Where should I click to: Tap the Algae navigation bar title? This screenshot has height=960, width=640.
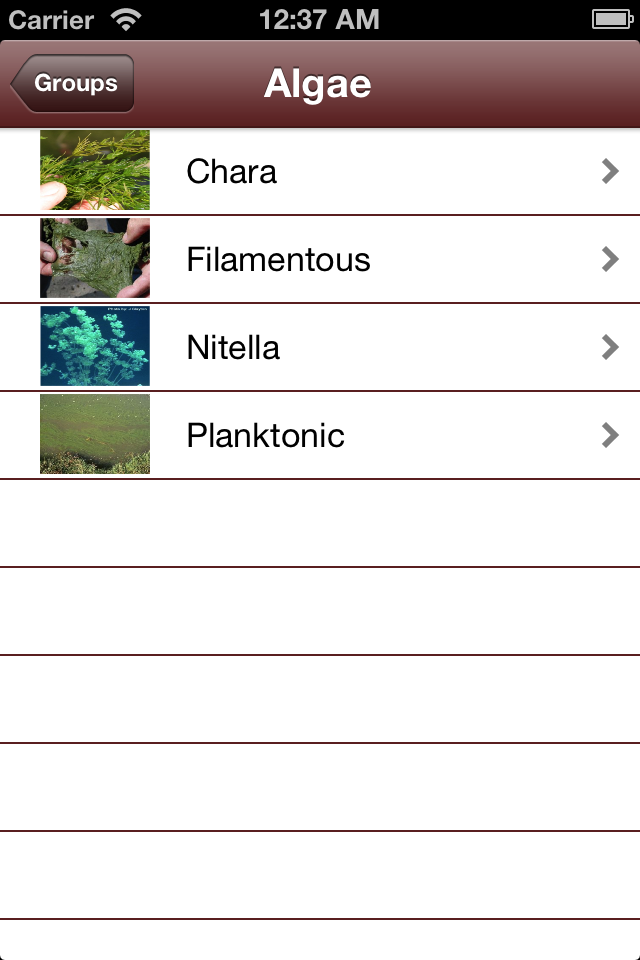pyautogui.click(x=318, y=84)
